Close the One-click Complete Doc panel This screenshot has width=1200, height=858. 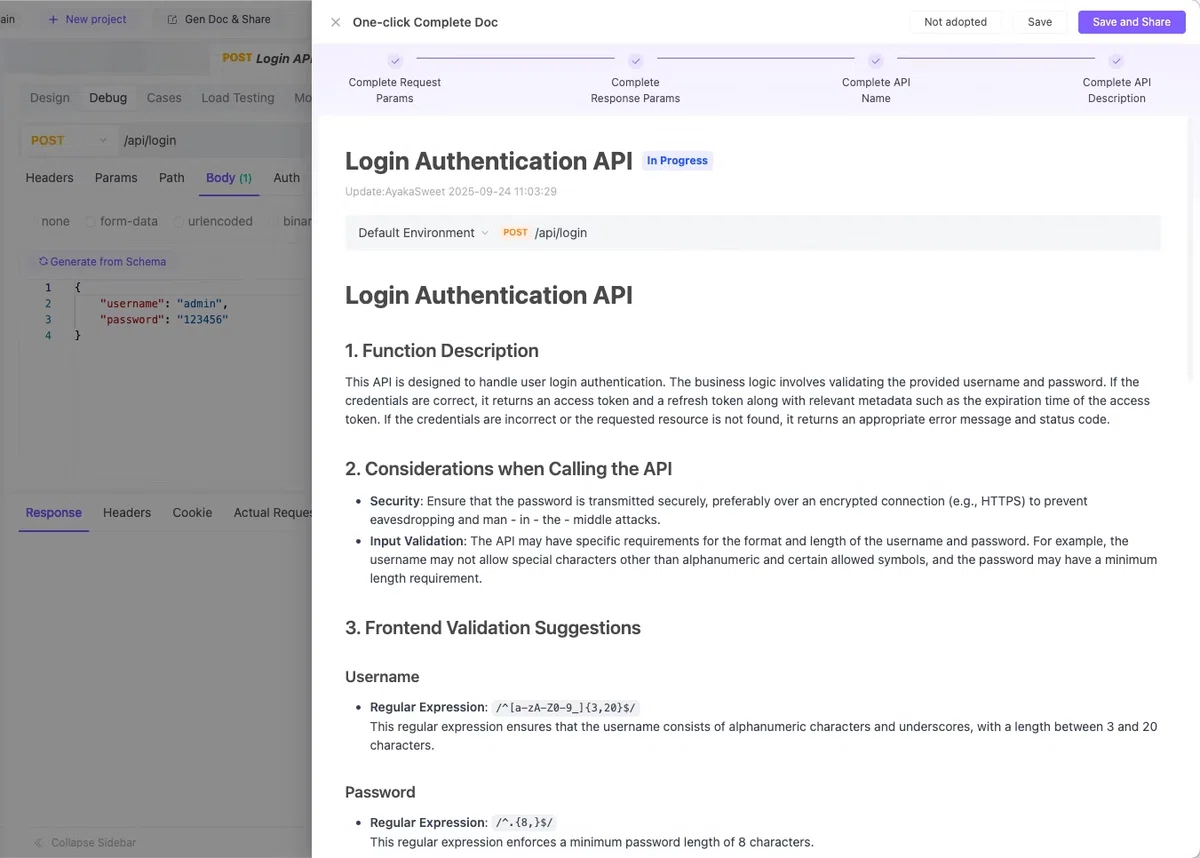(335, 22)
